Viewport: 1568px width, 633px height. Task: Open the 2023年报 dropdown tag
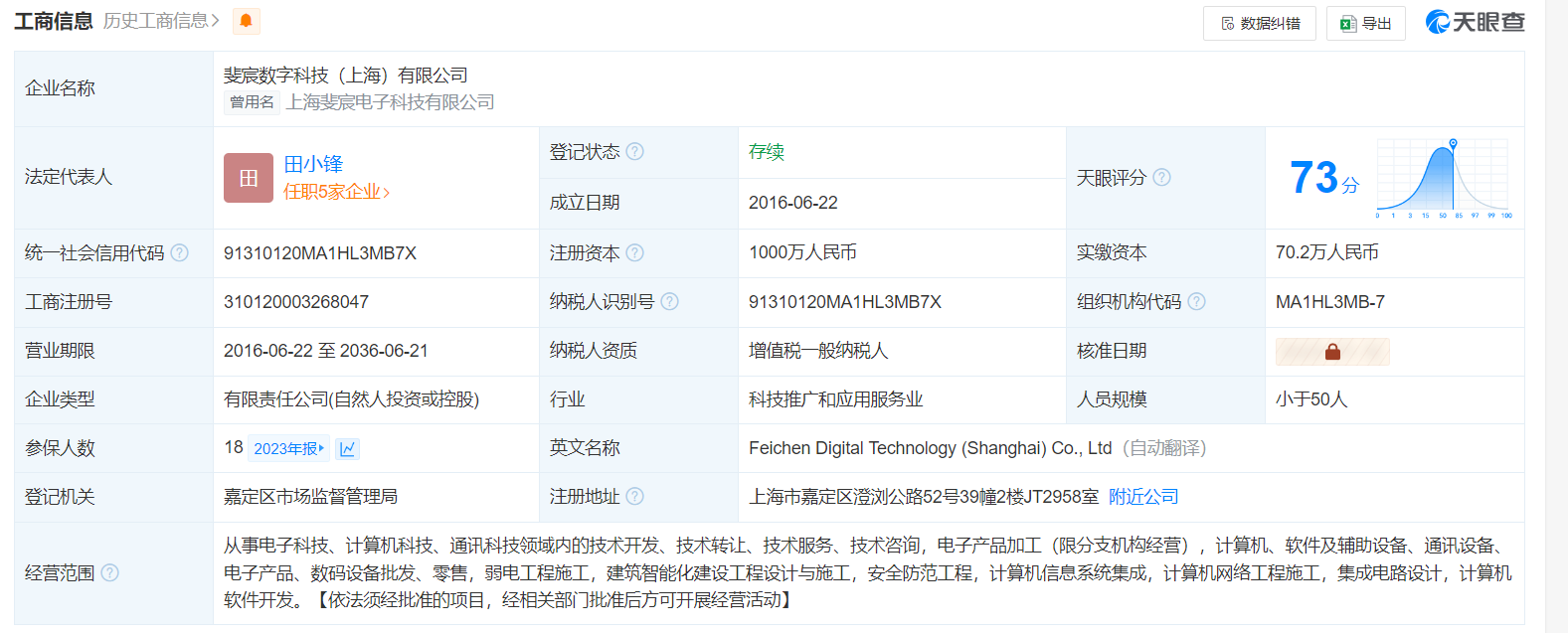[289, 449]
